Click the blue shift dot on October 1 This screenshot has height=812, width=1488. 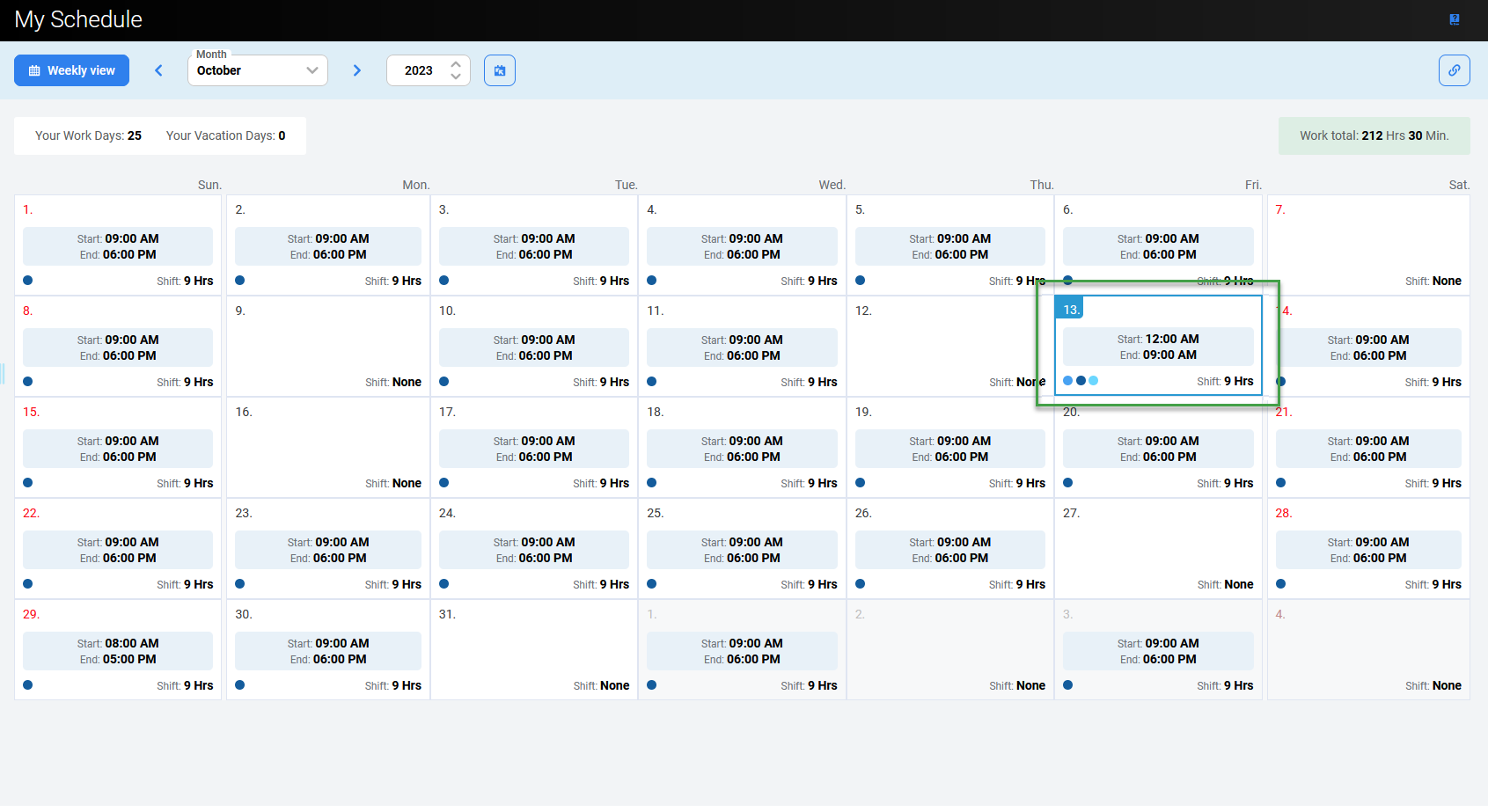point(28,281)
